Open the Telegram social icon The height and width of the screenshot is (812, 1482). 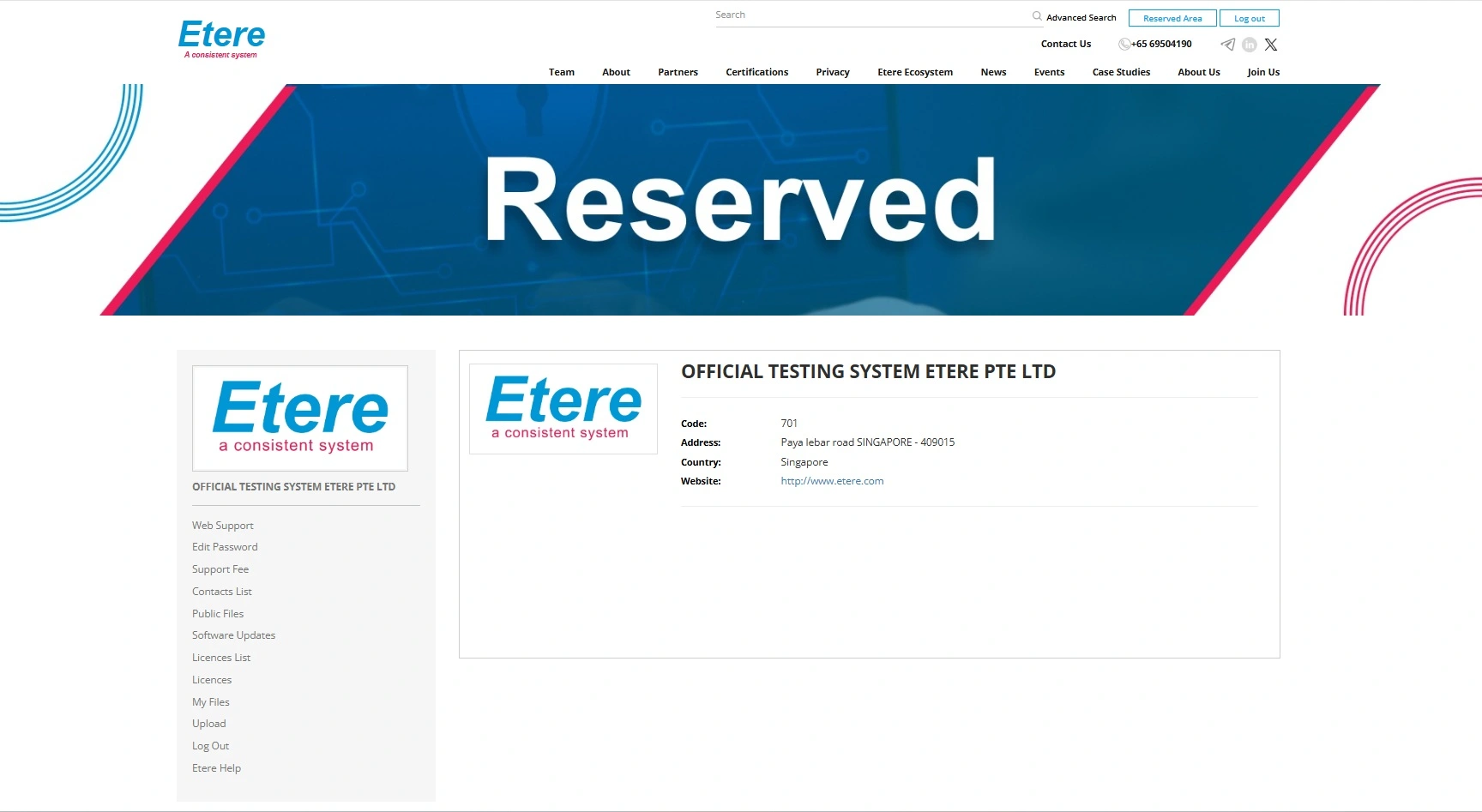1228,45
